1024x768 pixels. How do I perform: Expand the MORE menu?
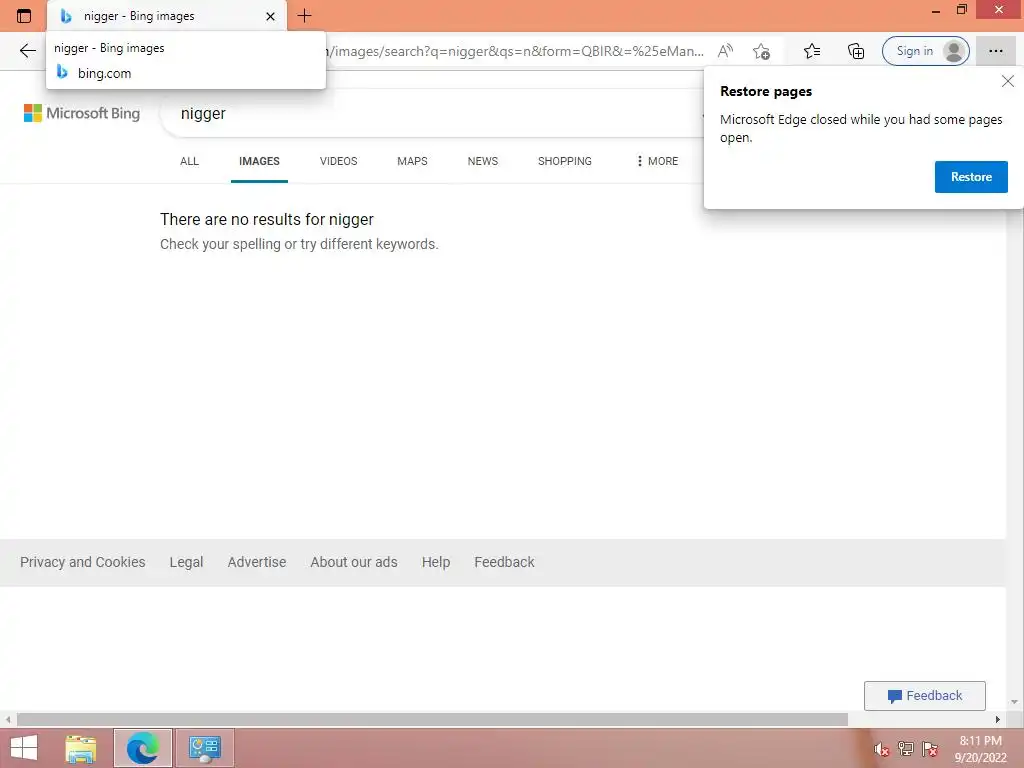(x=657, y=161)
